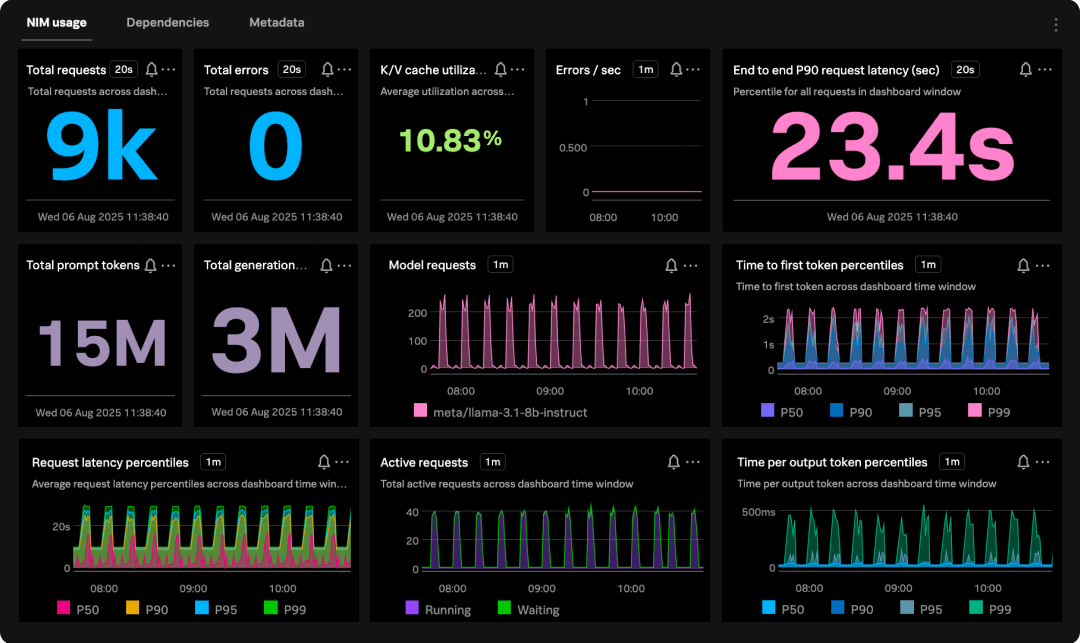This screenshot has width=1080, height=643.
Task: Open the 1m interval selector on Model requests
Action: (499, 264)
